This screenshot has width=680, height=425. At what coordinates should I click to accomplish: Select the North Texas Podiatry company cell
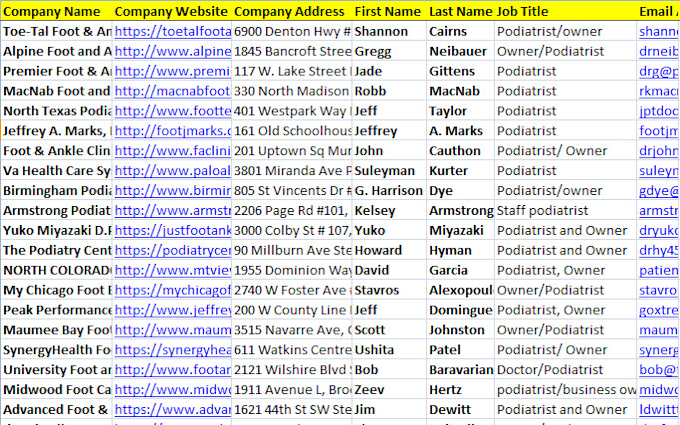click(56, 111)
